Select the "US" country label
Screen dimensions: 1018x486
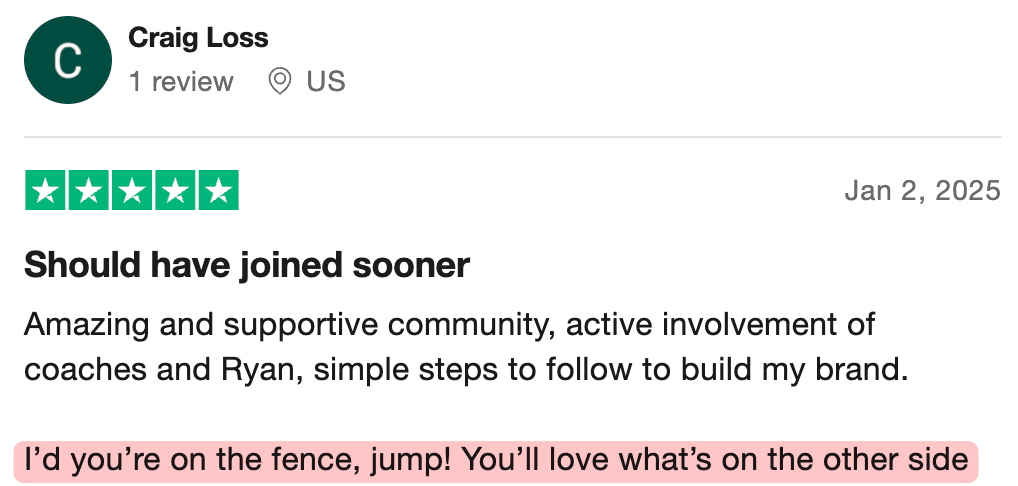(326, 81)
